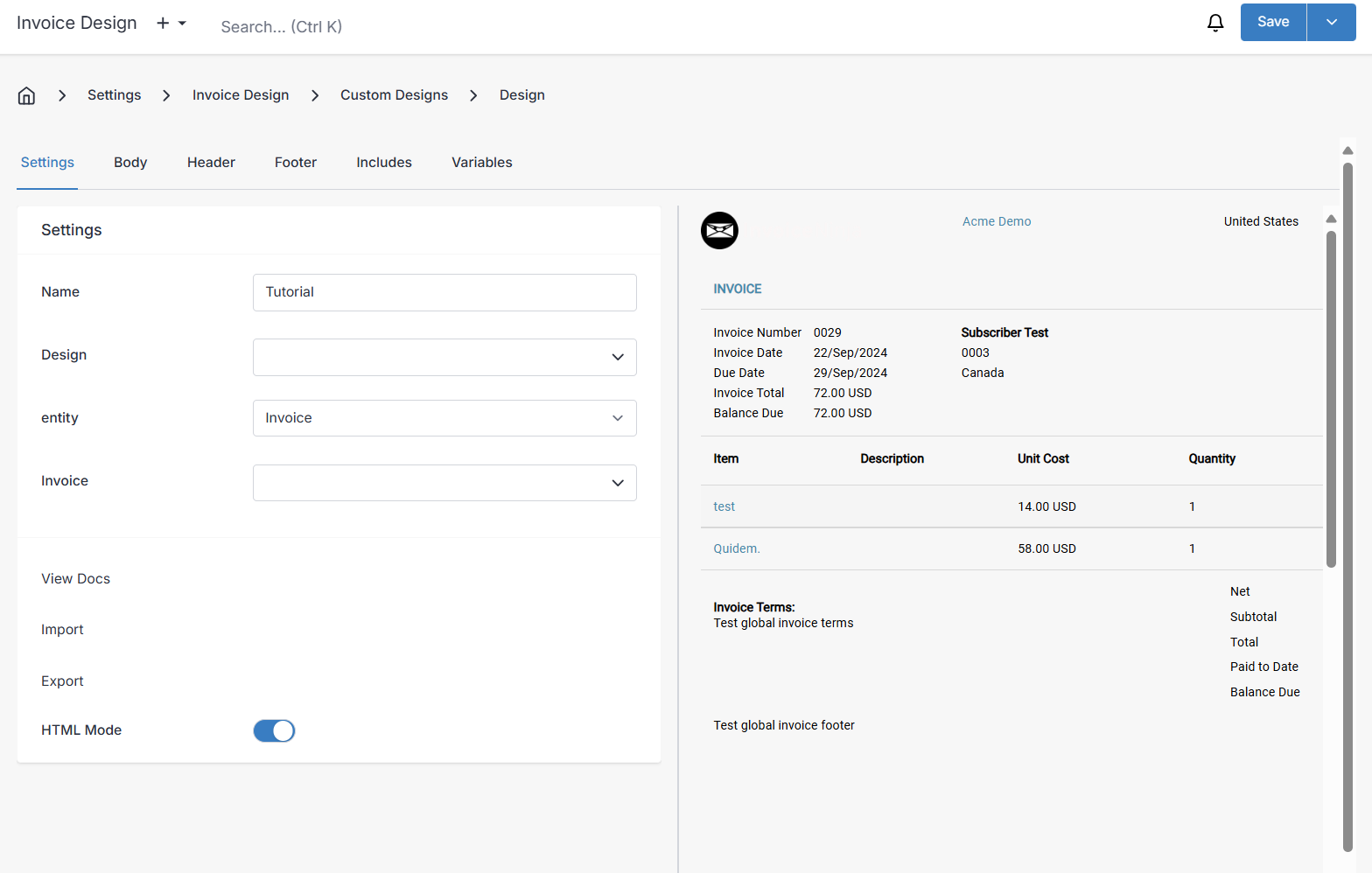Click the Due Date 29/Sep/2024 value
Screen dimensions: 1372x873
click(x=850, y=373)
